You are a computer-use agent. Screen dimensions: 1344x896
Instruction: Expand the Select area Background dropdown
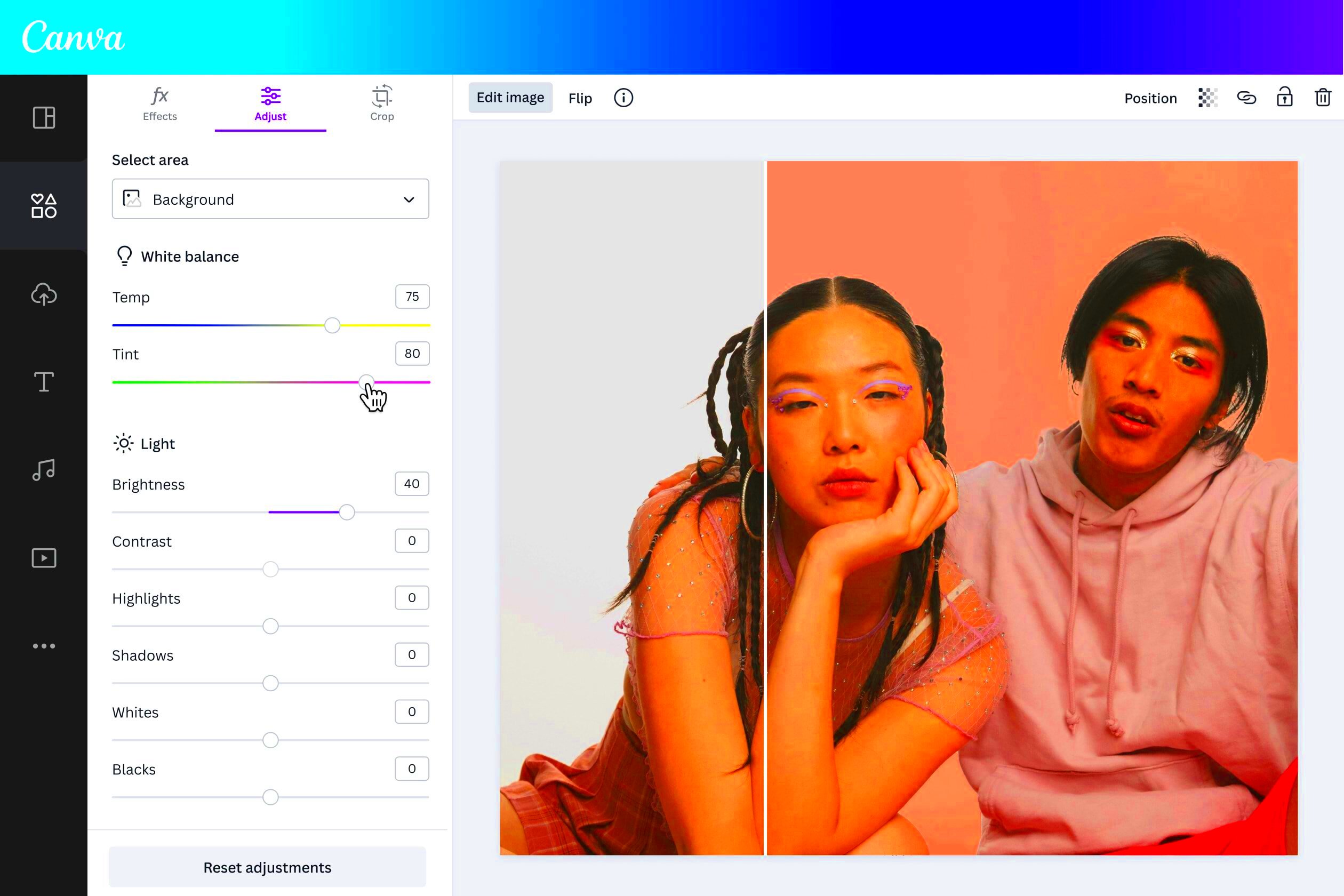409,199
